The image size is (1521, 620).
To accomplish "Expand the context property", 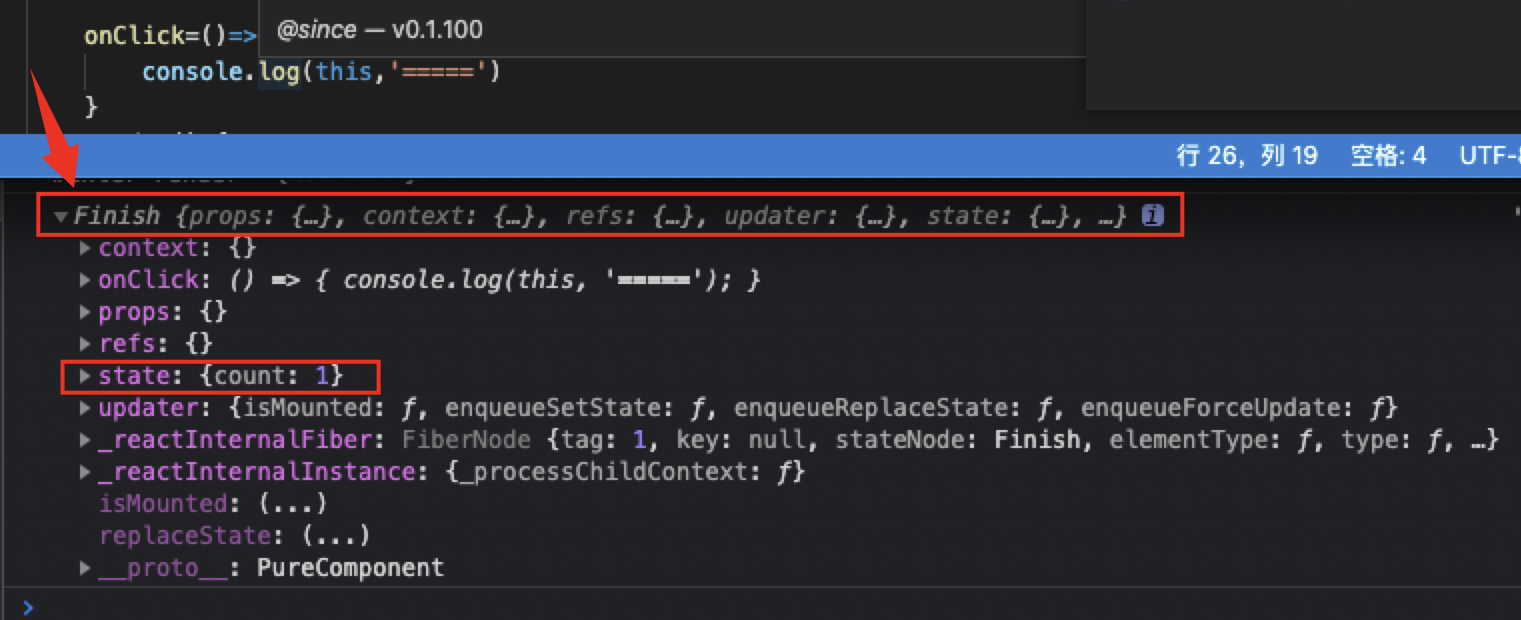I will click(x=84, y=247).
